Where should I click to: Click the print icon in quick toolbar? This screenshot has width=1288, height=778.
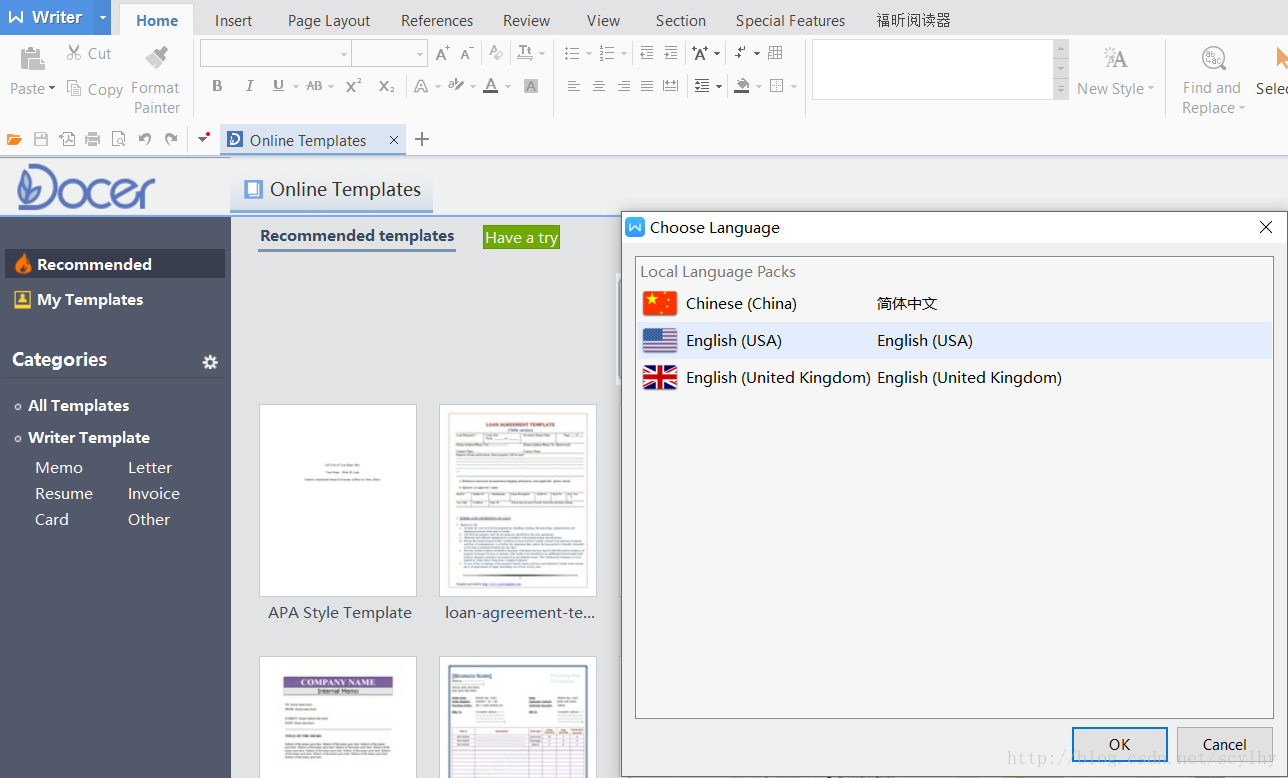click(x=93, y=139)
